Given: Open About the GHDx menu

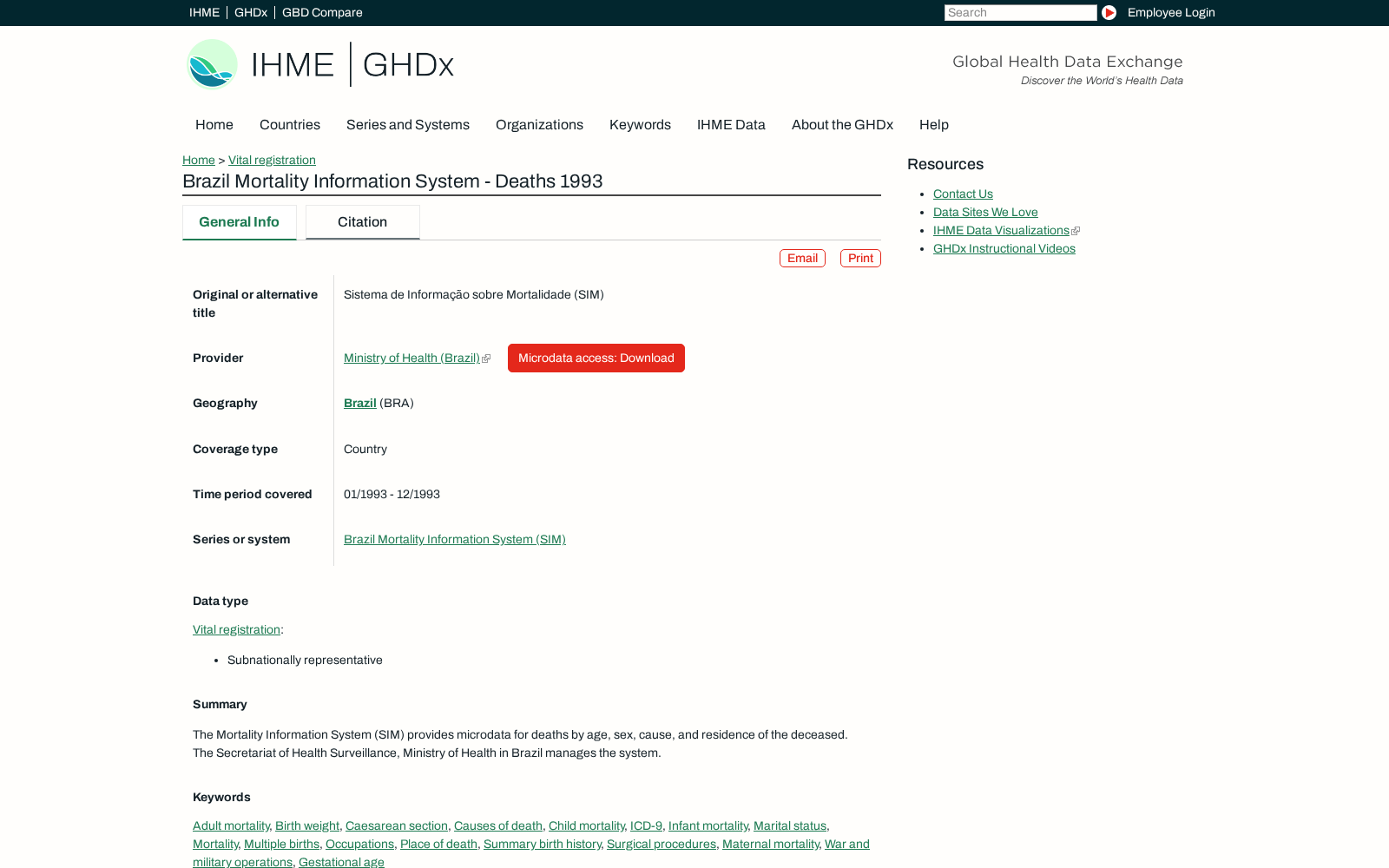Looking at the screenshot, I should (x=842, y=125).
